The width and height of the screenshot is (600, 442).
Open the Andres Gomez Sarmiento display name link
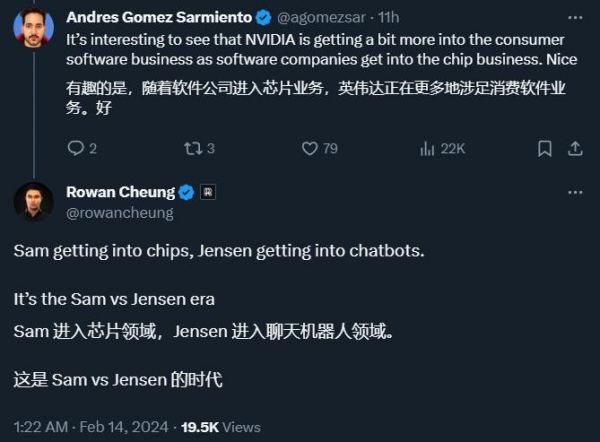pos(158,17)
